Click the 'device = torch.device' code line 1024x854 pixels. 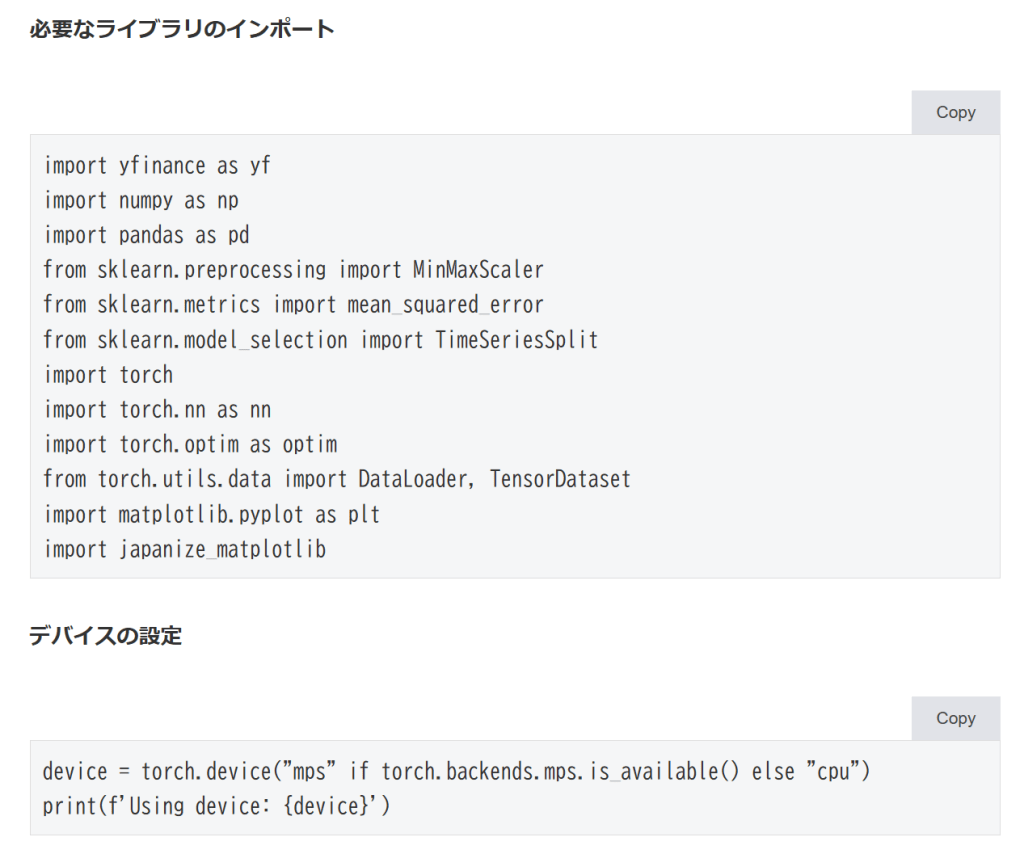[459, 772]
